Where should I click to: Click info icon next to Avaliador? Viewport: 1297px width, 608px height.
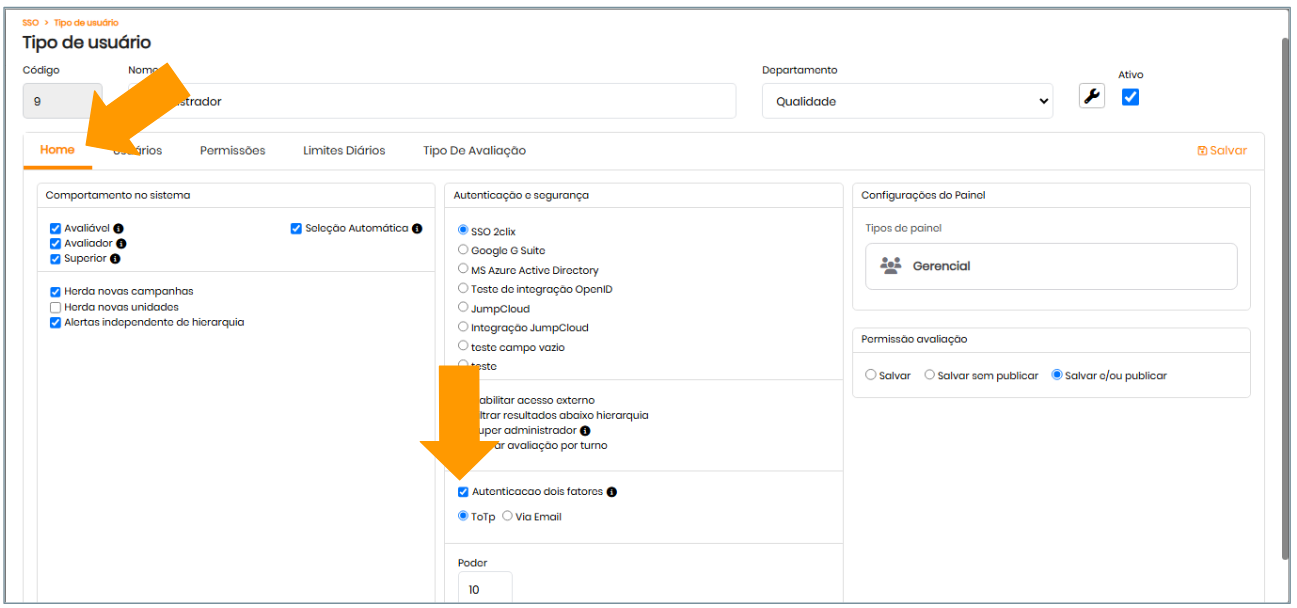[x=121, y=243]
